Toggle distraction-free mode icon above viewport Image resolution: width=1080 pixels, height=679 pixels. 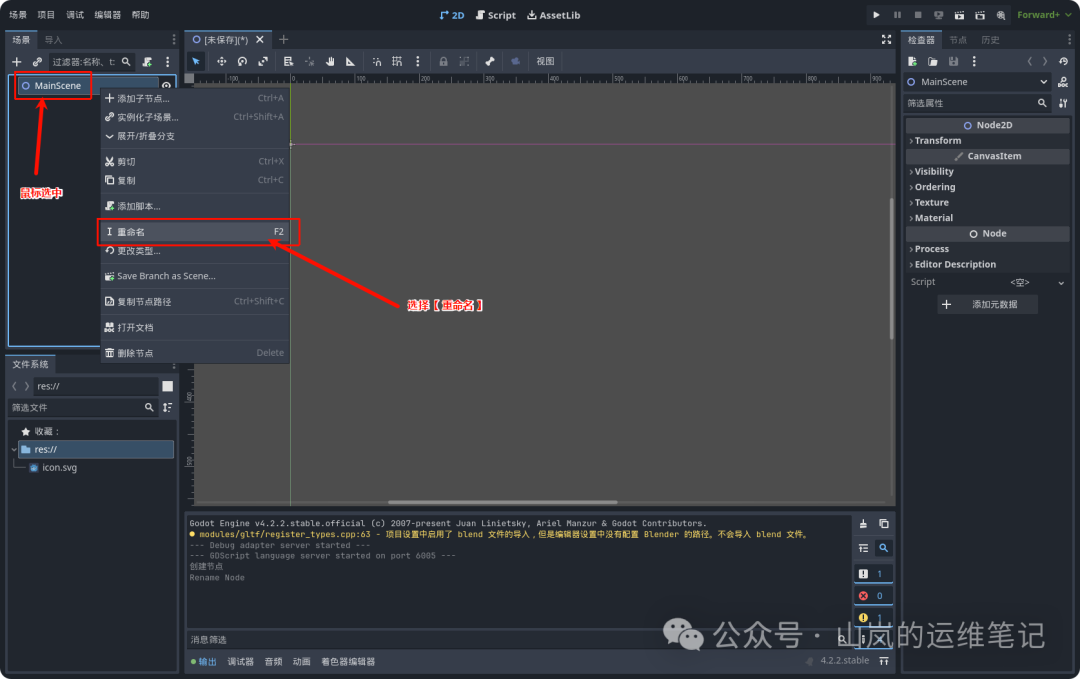tap(886, 39)
